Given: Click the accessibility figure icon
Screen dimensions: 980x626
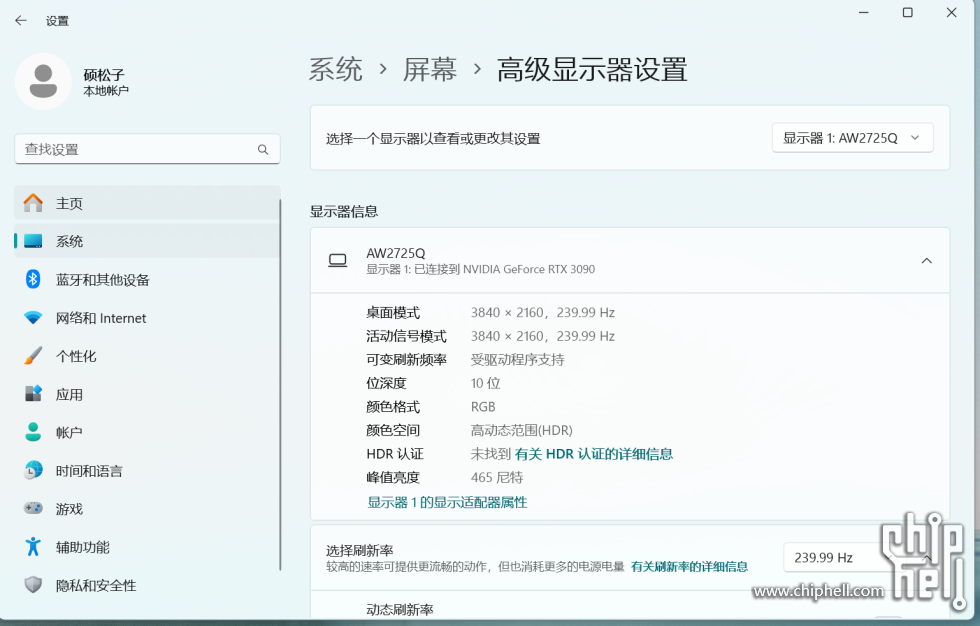Looking at the screenshot, I should click(33, 547).
